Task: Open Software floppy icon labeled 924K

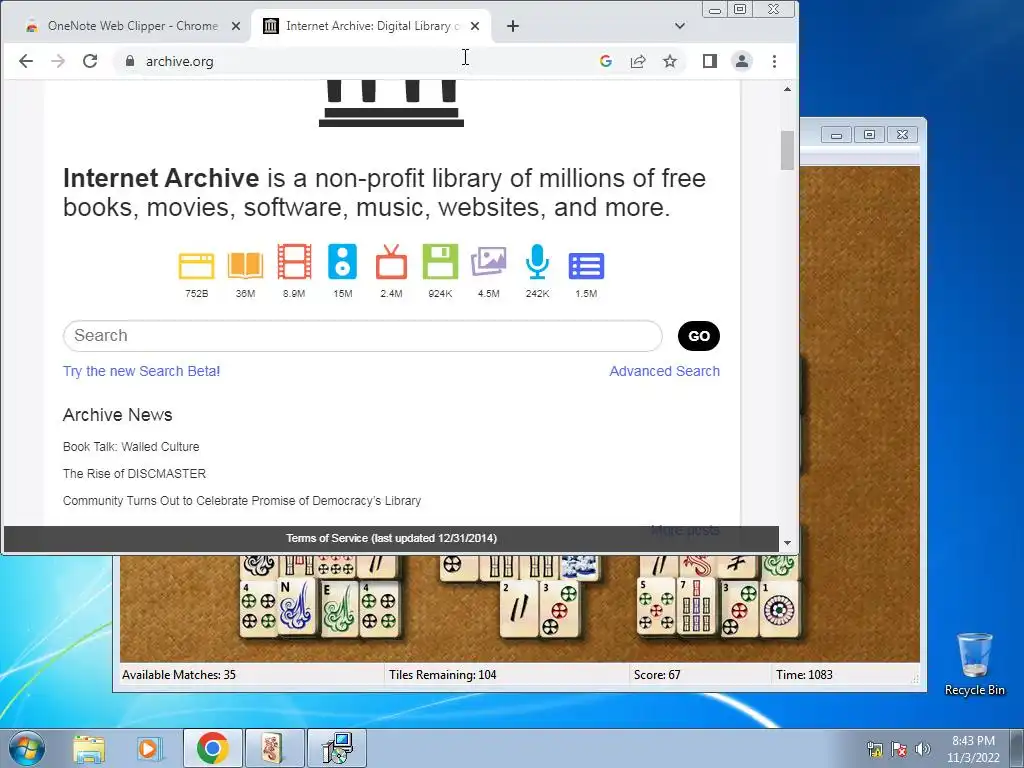Action: (440, 262)
